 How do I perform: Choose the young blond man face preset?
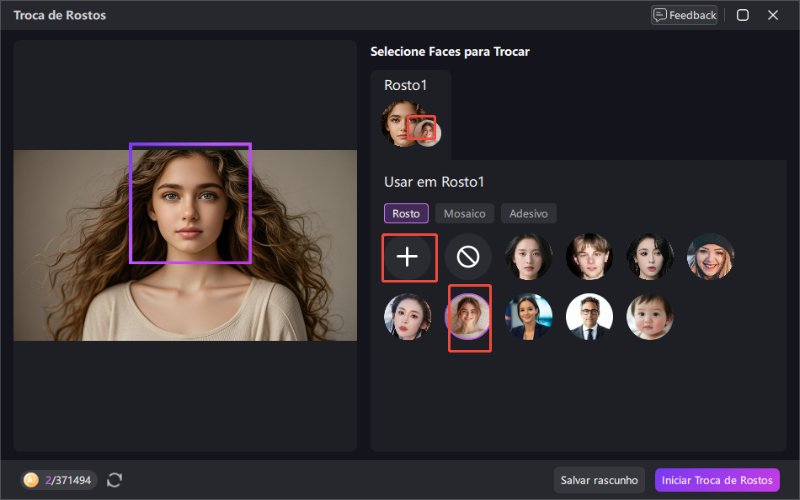pos(589,257)
